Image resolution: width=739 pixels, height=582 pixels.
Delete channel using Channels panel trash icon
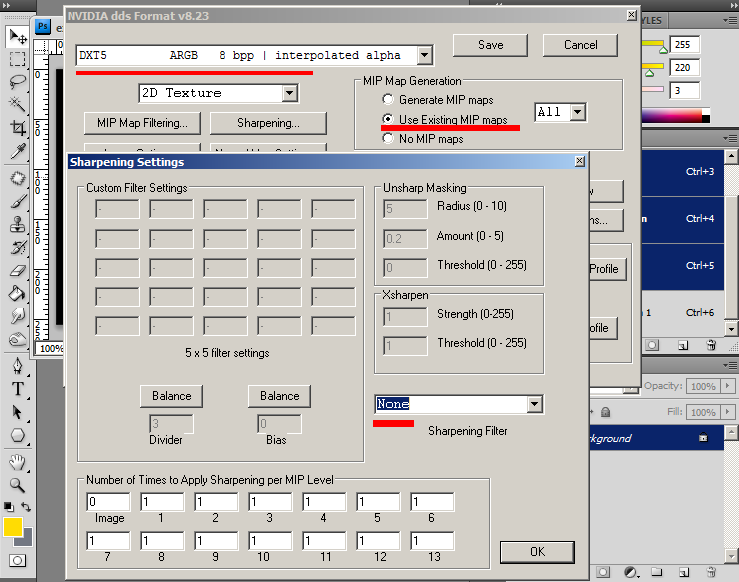(x=712, y=345)
